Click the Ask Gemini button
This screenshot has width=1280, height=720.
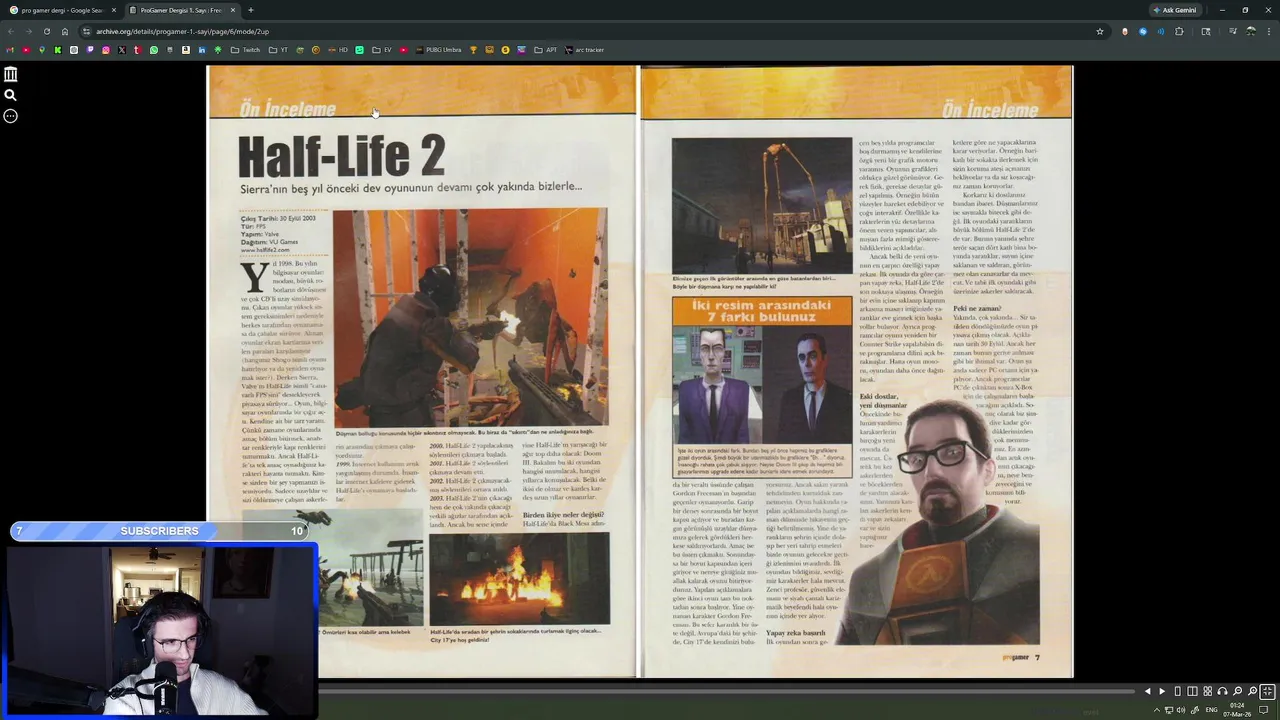tap(1175, 10)
